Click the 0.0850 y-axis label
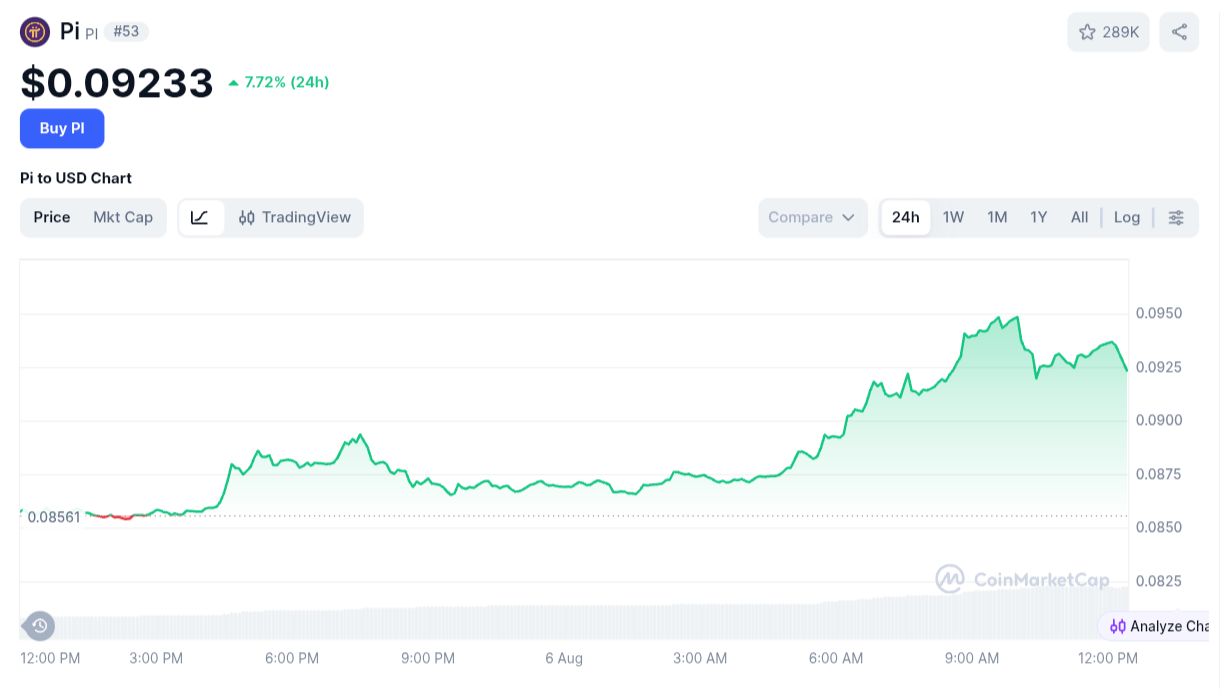The image size is (1220, 689). (1159, 527)
